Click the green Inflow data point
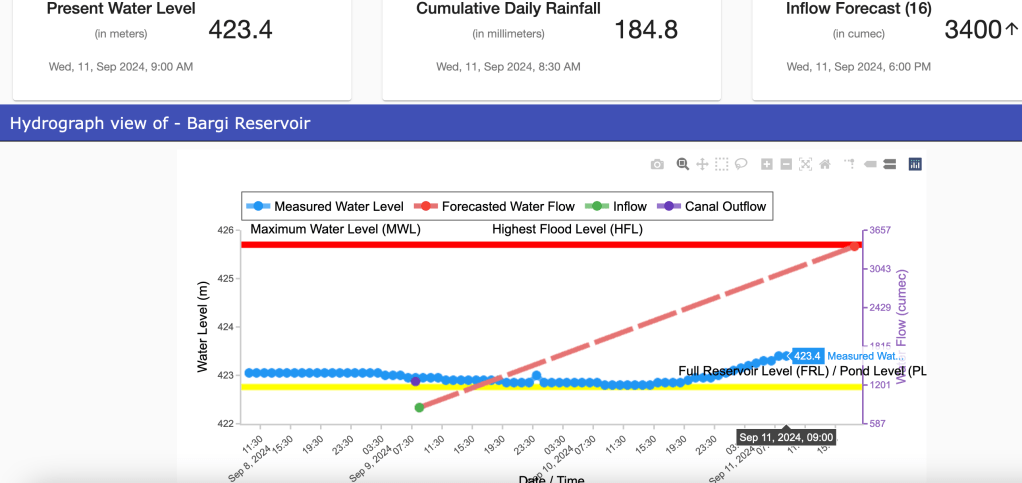Image resolution: width=1022 pixels, height=483 pixels. point(420,407)
